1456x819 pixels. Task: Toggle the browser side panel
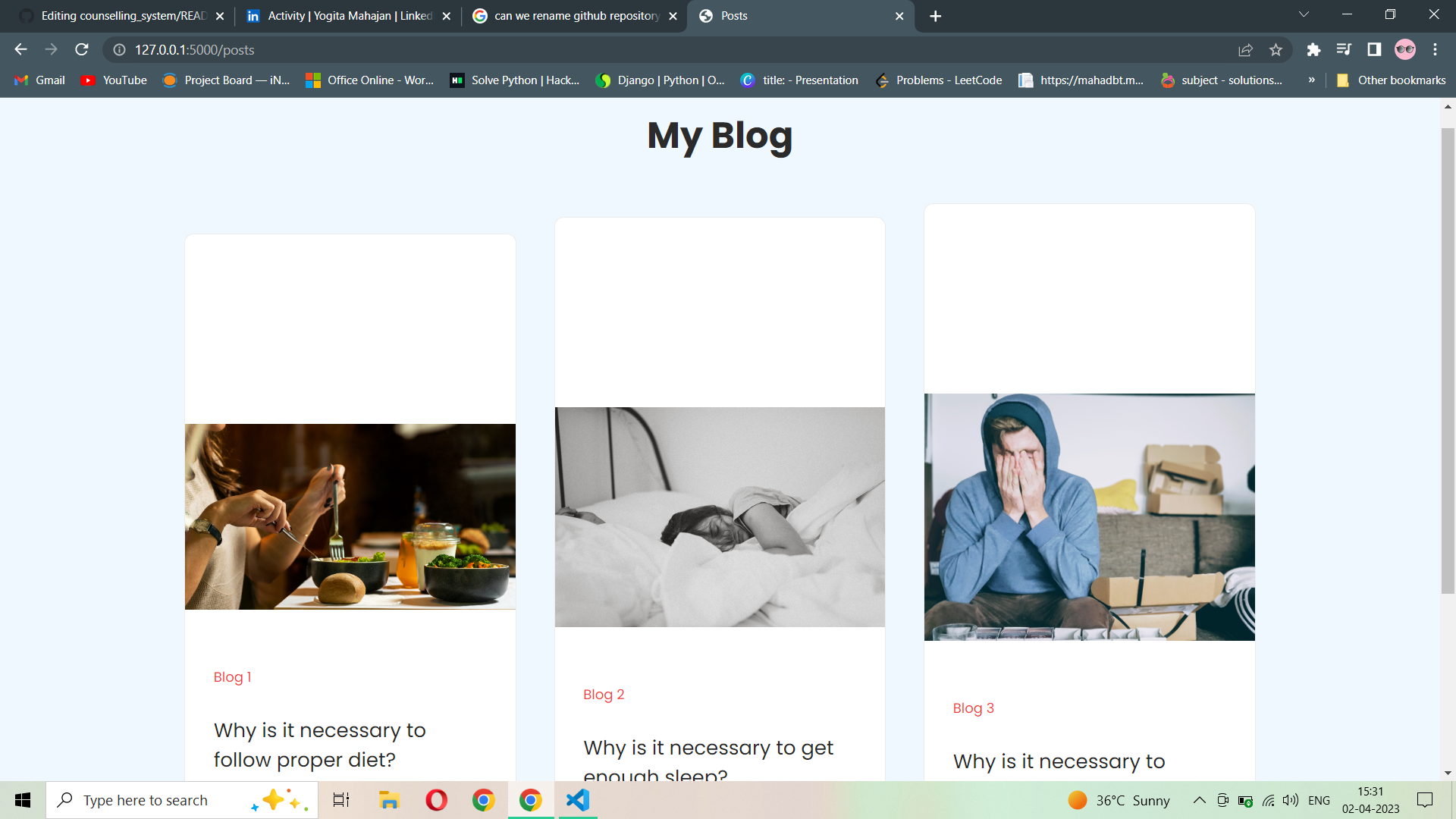[x=1374, y=49]
